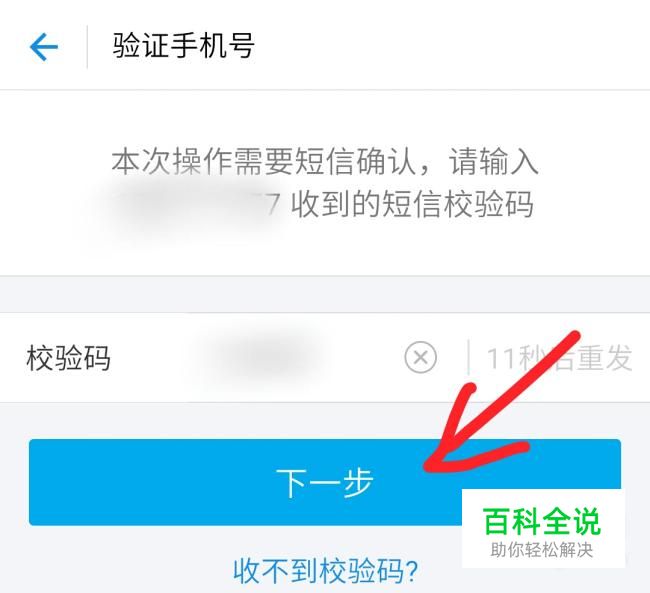
Task: Click the 助你轻松解决 tagline under watermark
Action: coord(542,550)
